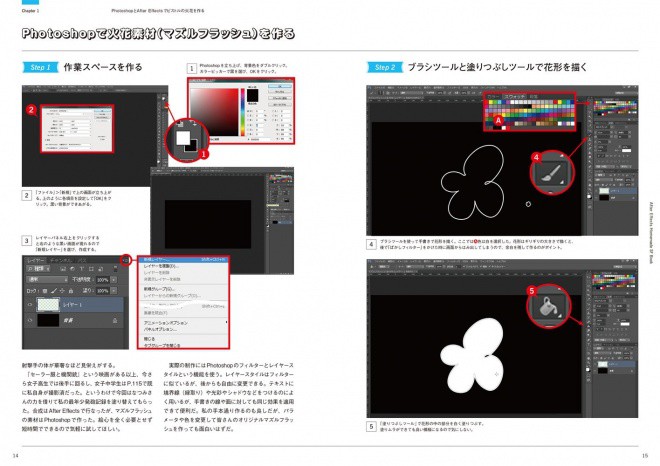Switch to the スウォッチ tab in highlighted panel

pos(515,96)
